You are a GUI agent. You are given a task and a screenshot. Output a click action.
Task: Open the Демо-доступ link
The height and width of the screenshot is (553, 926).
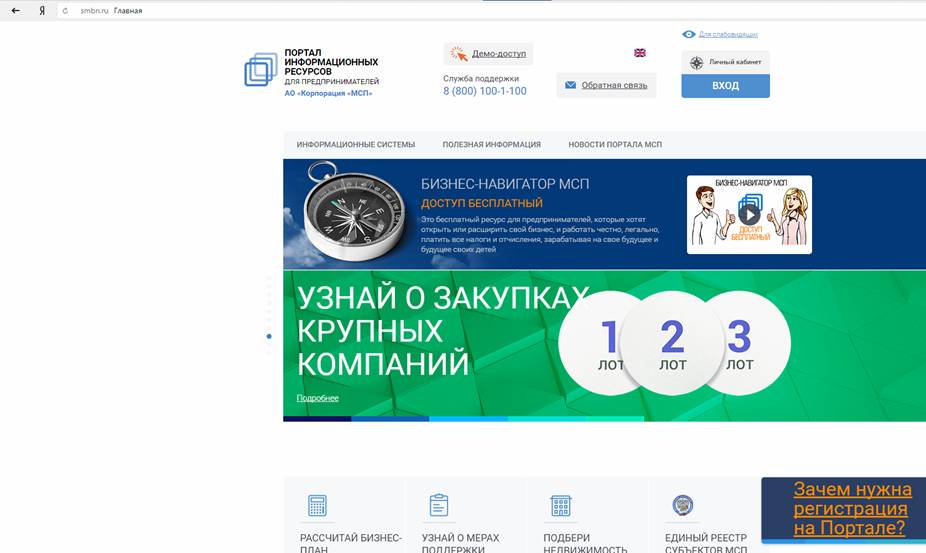[498, 54]
